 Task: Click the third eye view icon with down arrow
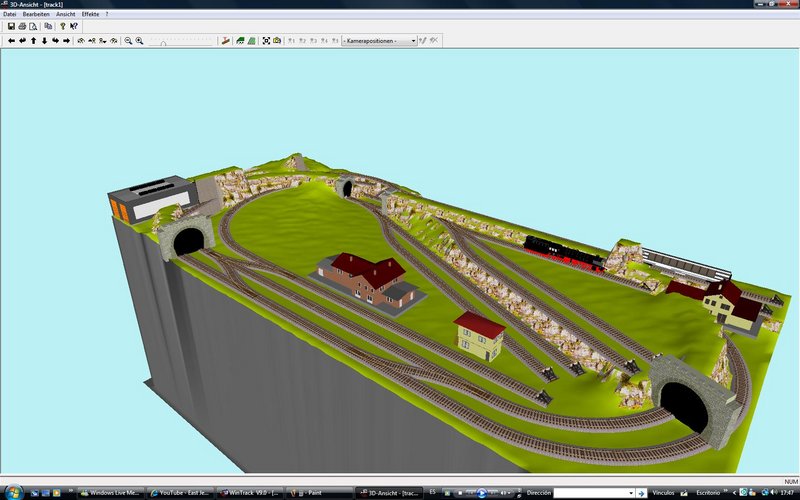click(x=103, y=40)
